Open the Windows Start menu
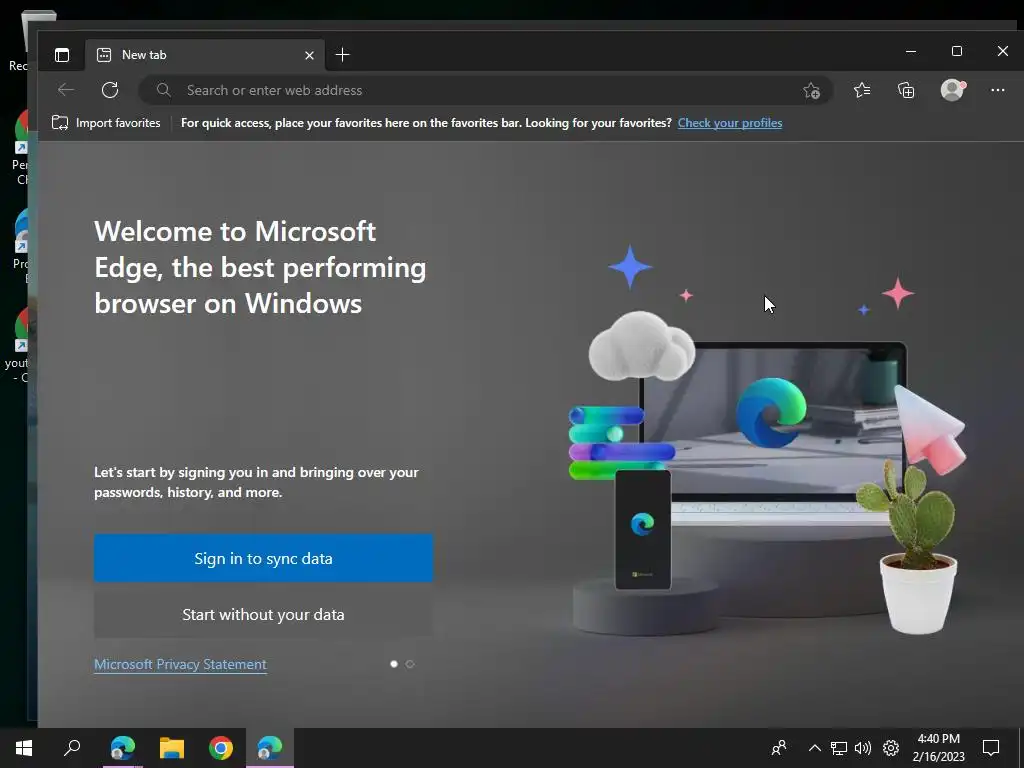 pyautogui.click(x=24, y=748)
